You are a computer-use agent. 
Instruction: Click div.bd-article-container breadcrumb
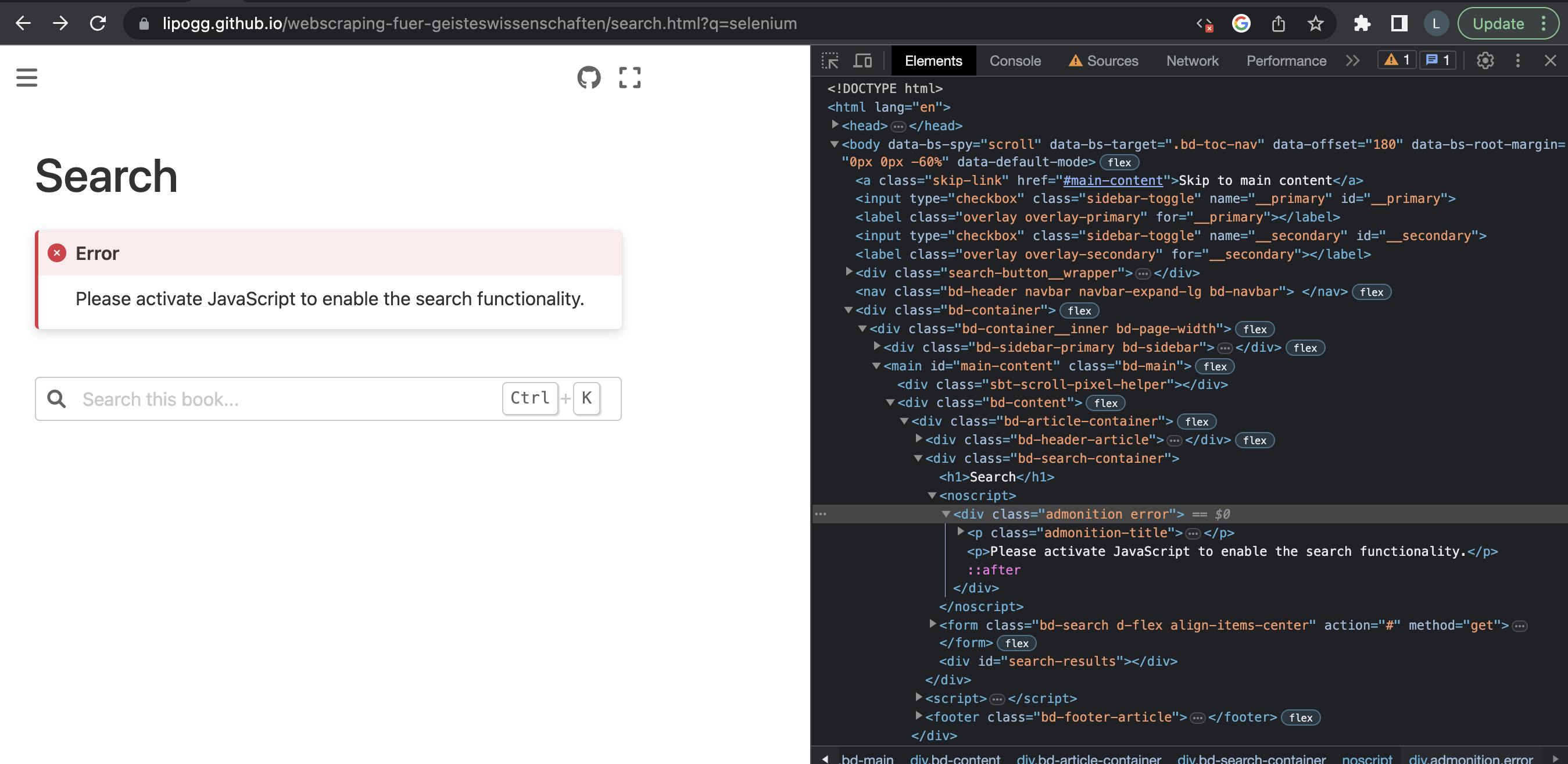click(1089, 759)
